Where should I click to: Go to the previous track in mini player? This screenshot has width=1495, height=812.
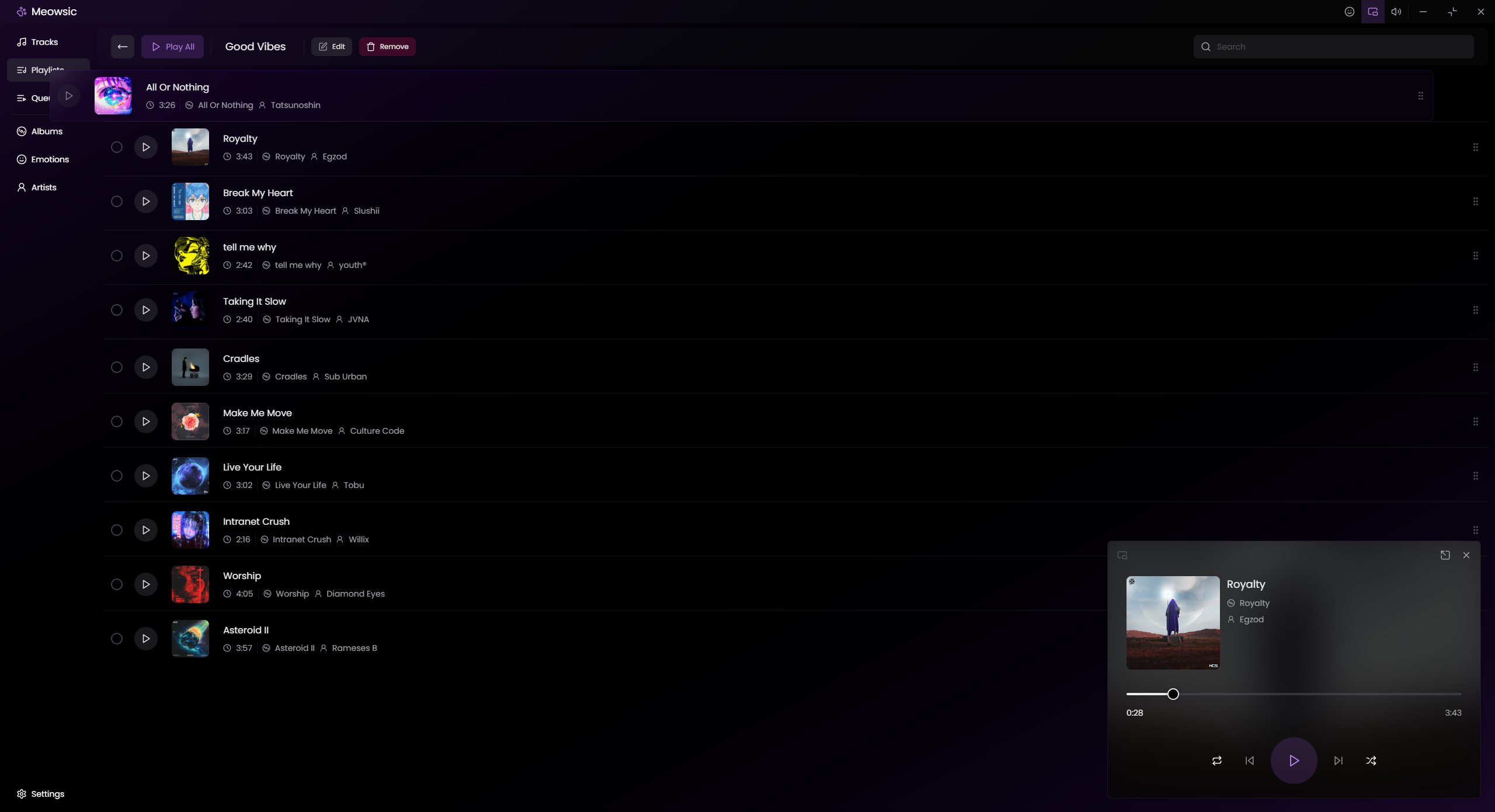1250,761
